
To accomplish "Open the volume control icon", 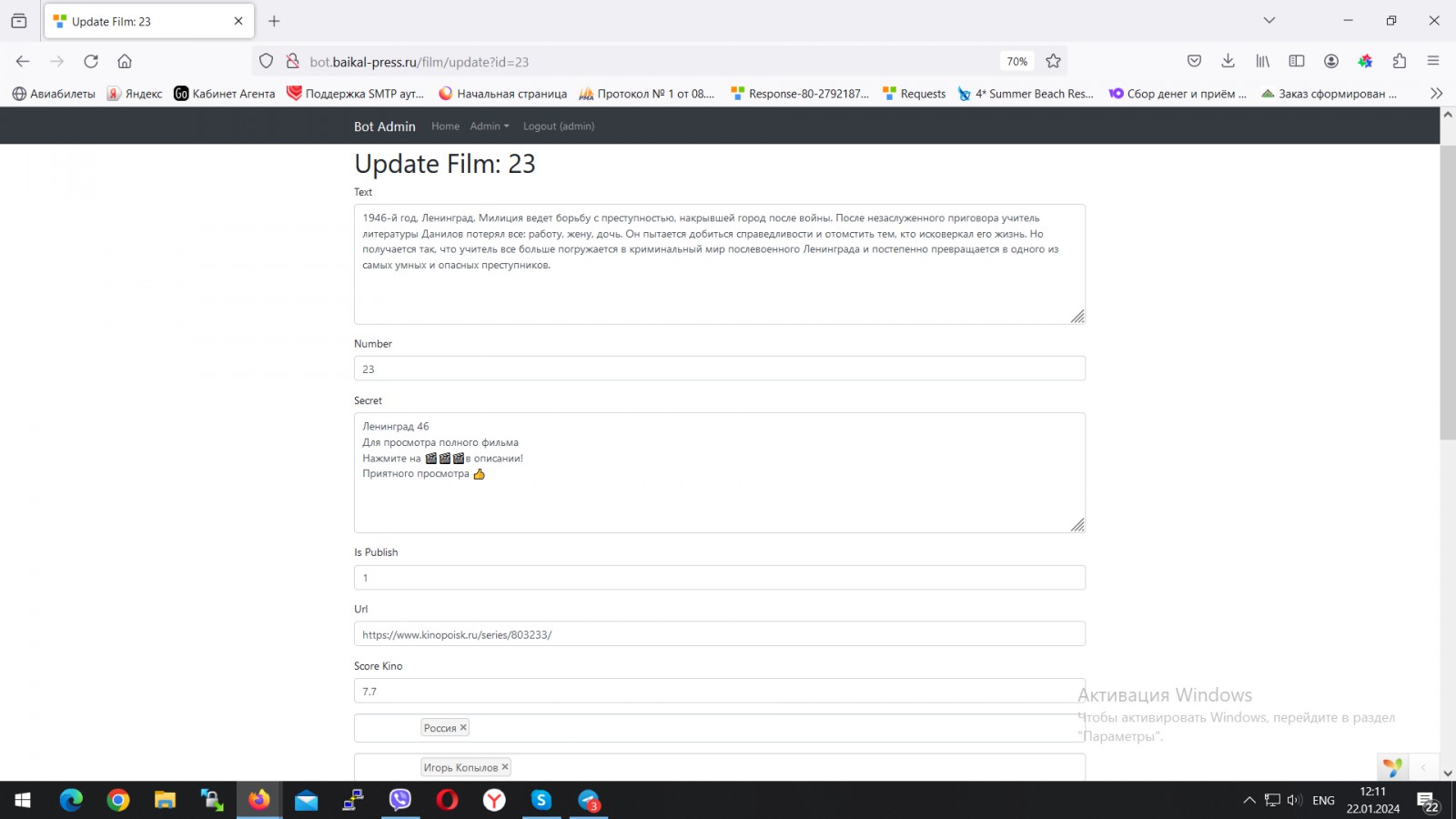I will point(1295,800).
